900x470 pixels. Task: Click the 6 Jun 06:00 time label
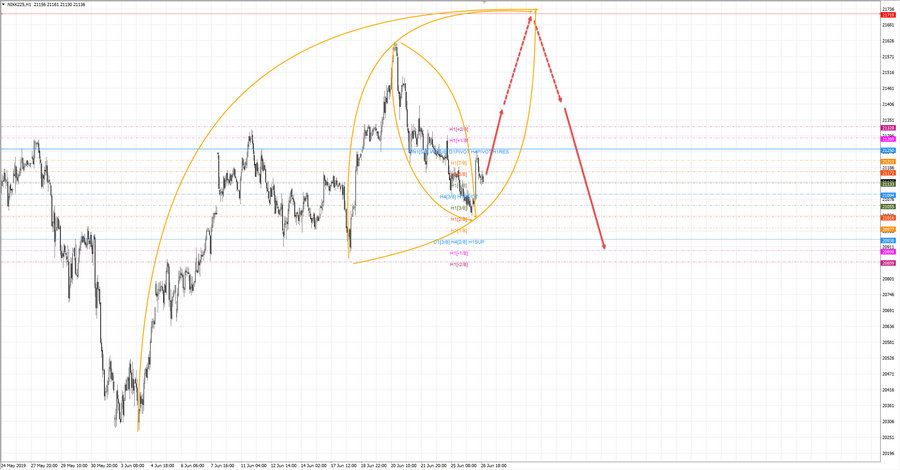(193, 465)
